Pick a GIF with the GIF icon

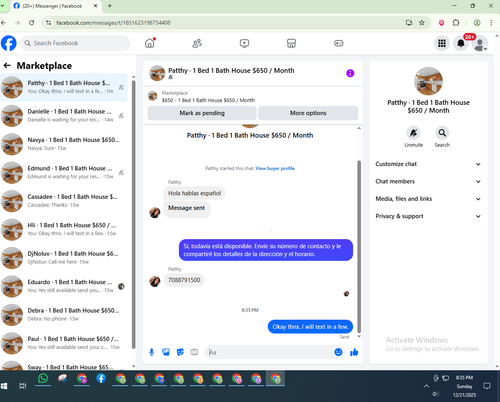click(x=194, y=352)
